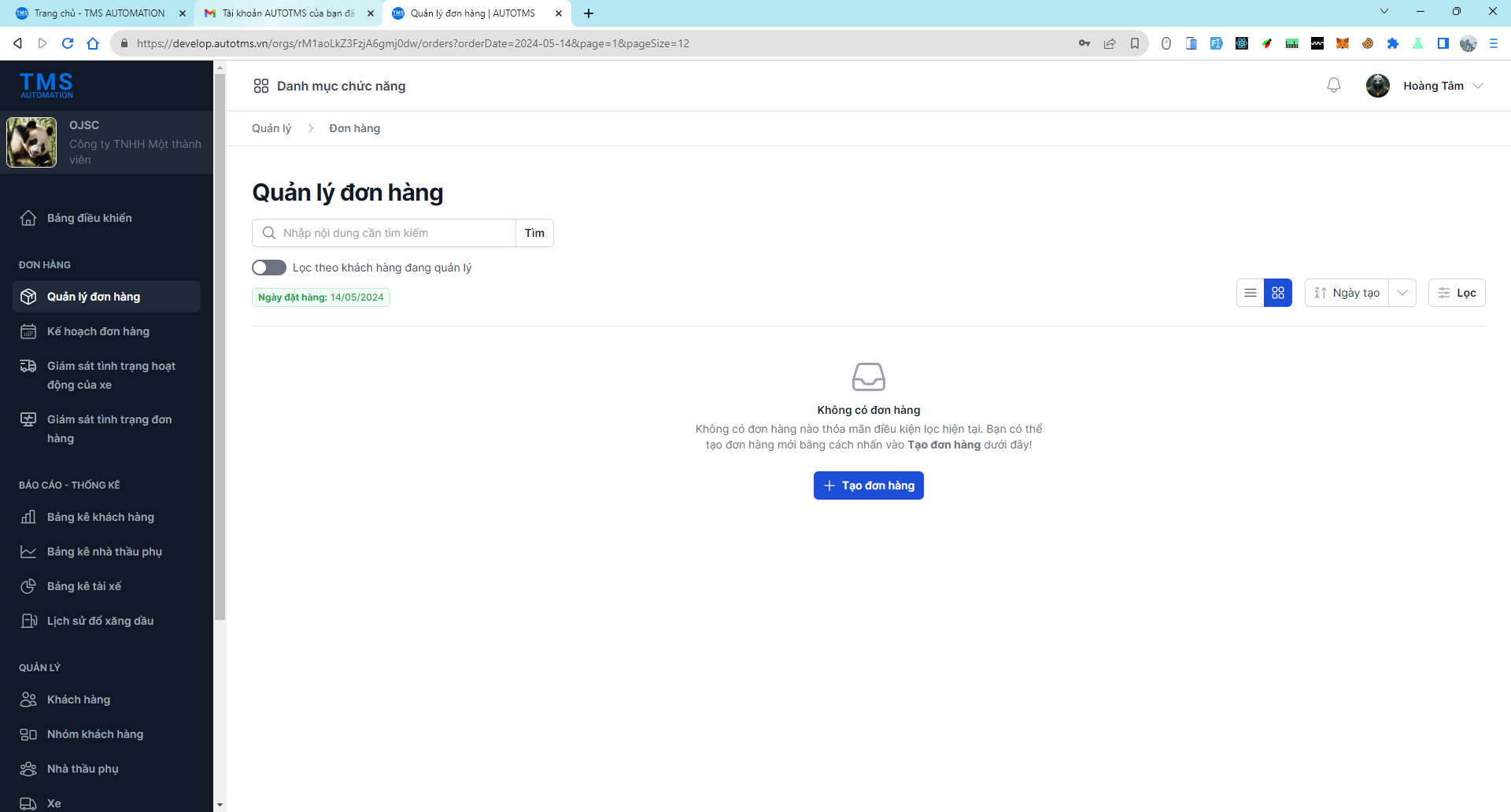Image resolution: width=1511 pixels, height=812 pixels.
Task: Toggle filter by managed customers switch
Action: click(269, 268)
